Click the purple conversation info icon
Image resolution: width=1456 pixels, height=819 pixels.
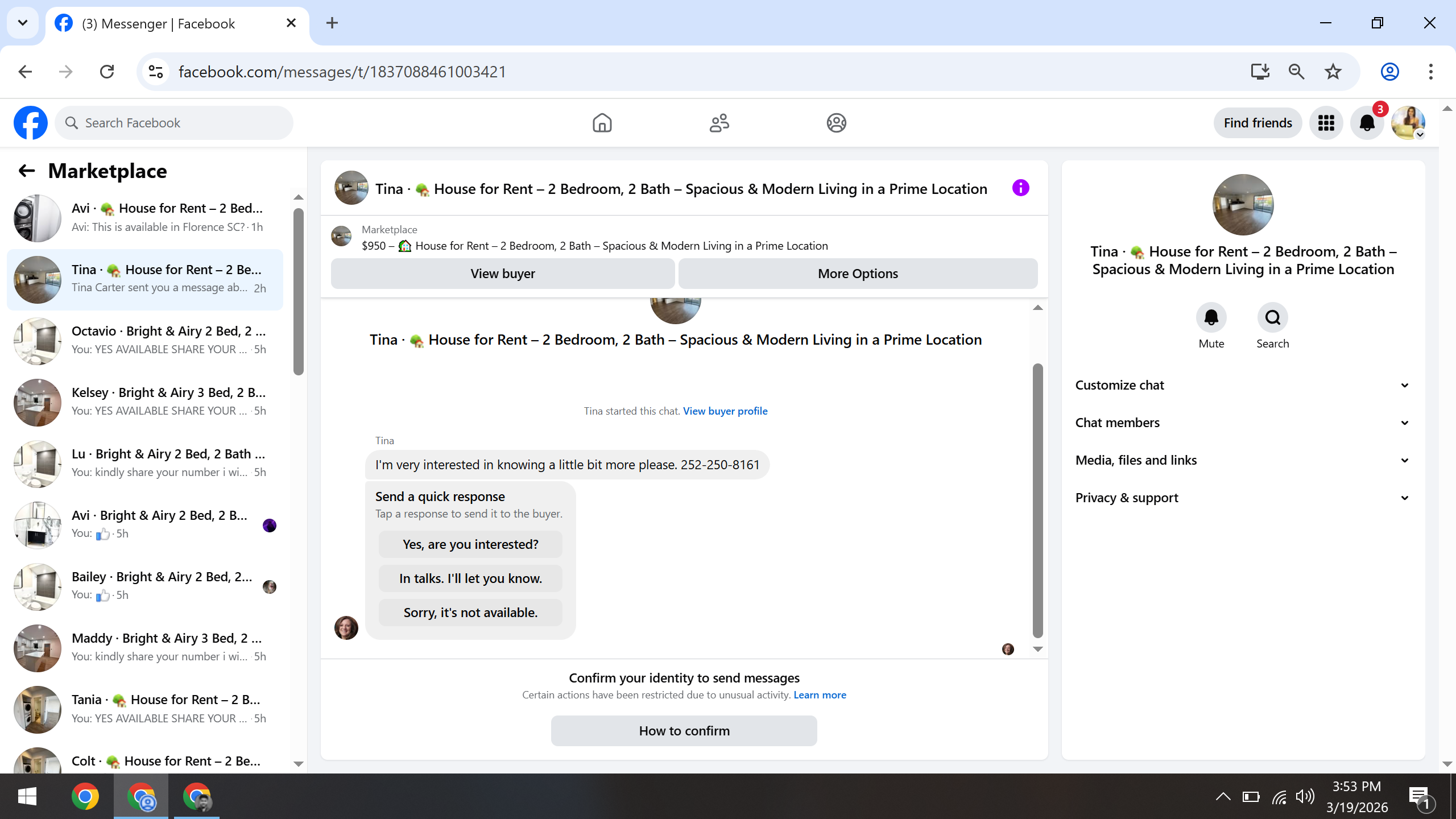pyautogui.click(x=1020, y=188)
